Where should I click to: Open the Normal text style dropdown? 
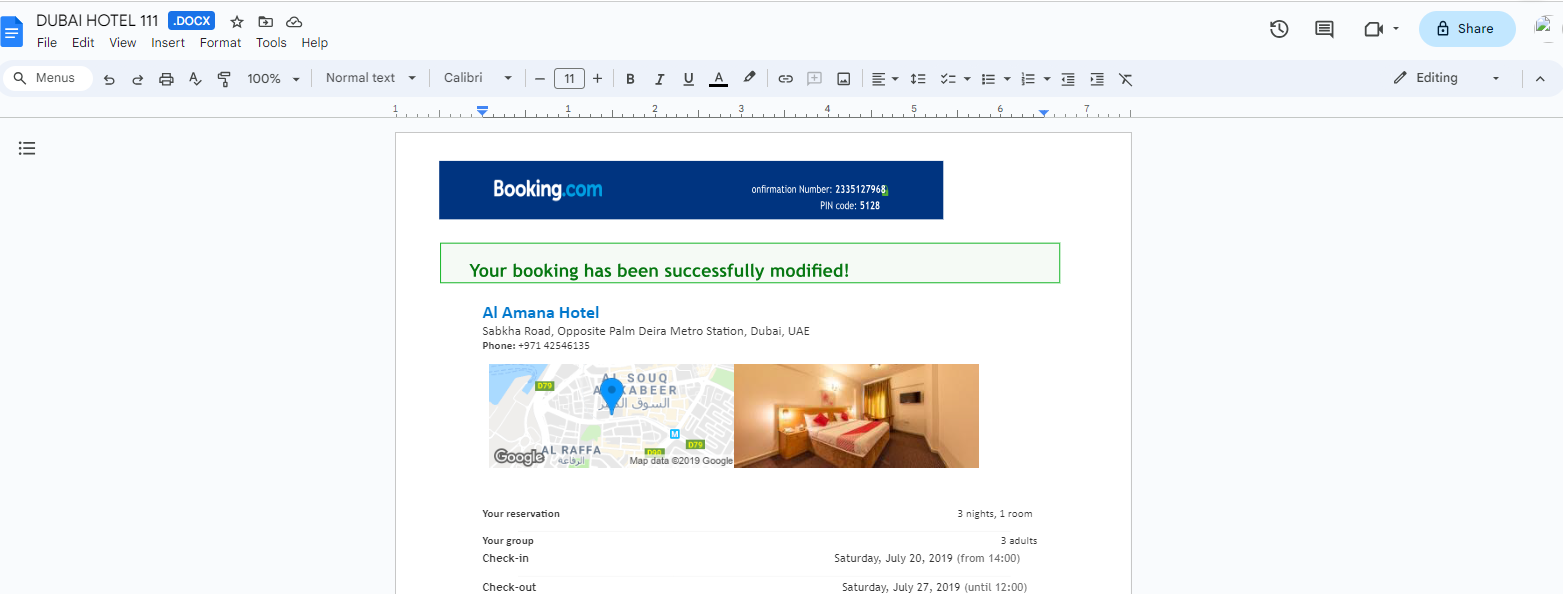(x=369, y=78)
